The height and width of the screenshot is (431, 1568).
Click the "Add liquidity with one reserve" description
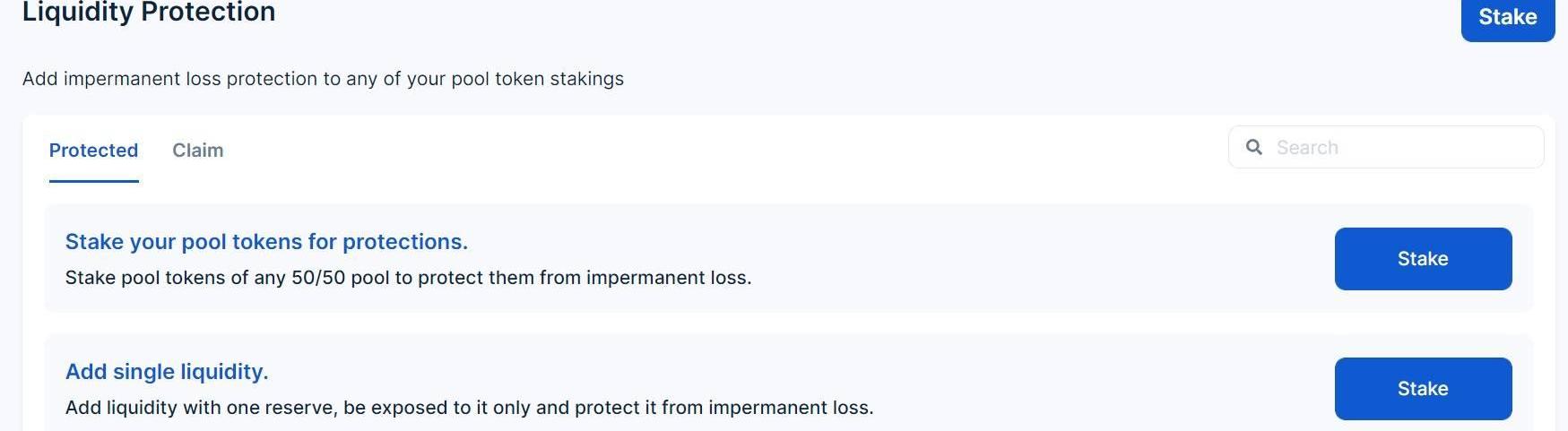pos(469,408)
